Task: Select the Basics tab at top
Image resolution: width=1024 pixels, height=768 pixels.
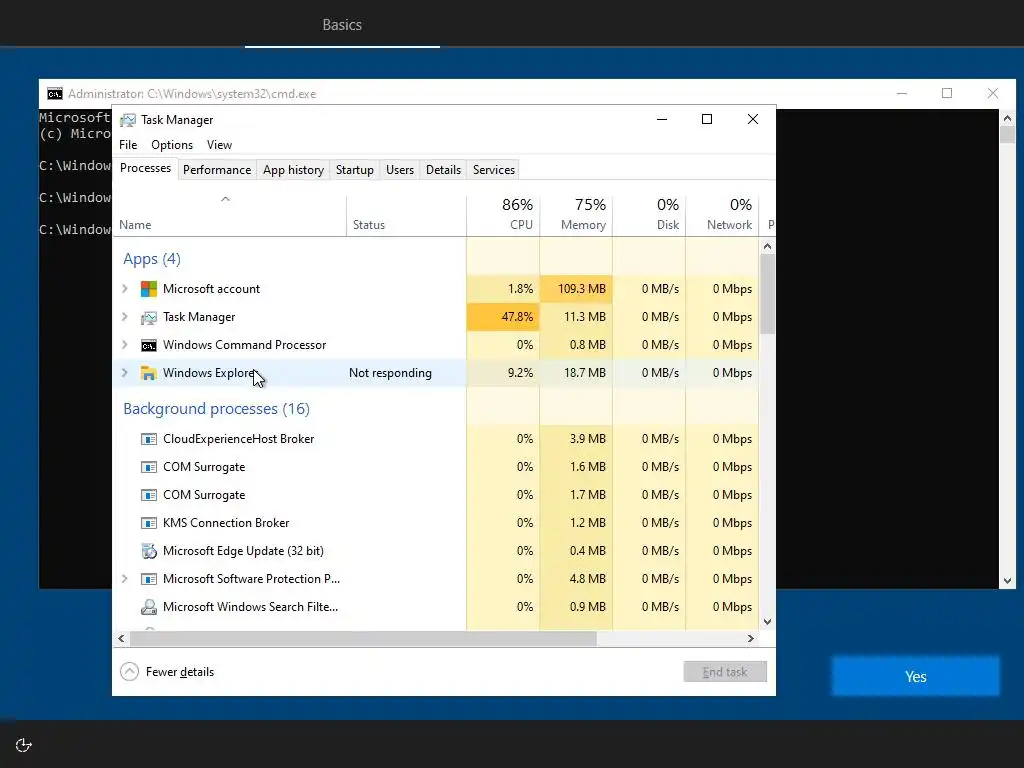Action: 342,25
